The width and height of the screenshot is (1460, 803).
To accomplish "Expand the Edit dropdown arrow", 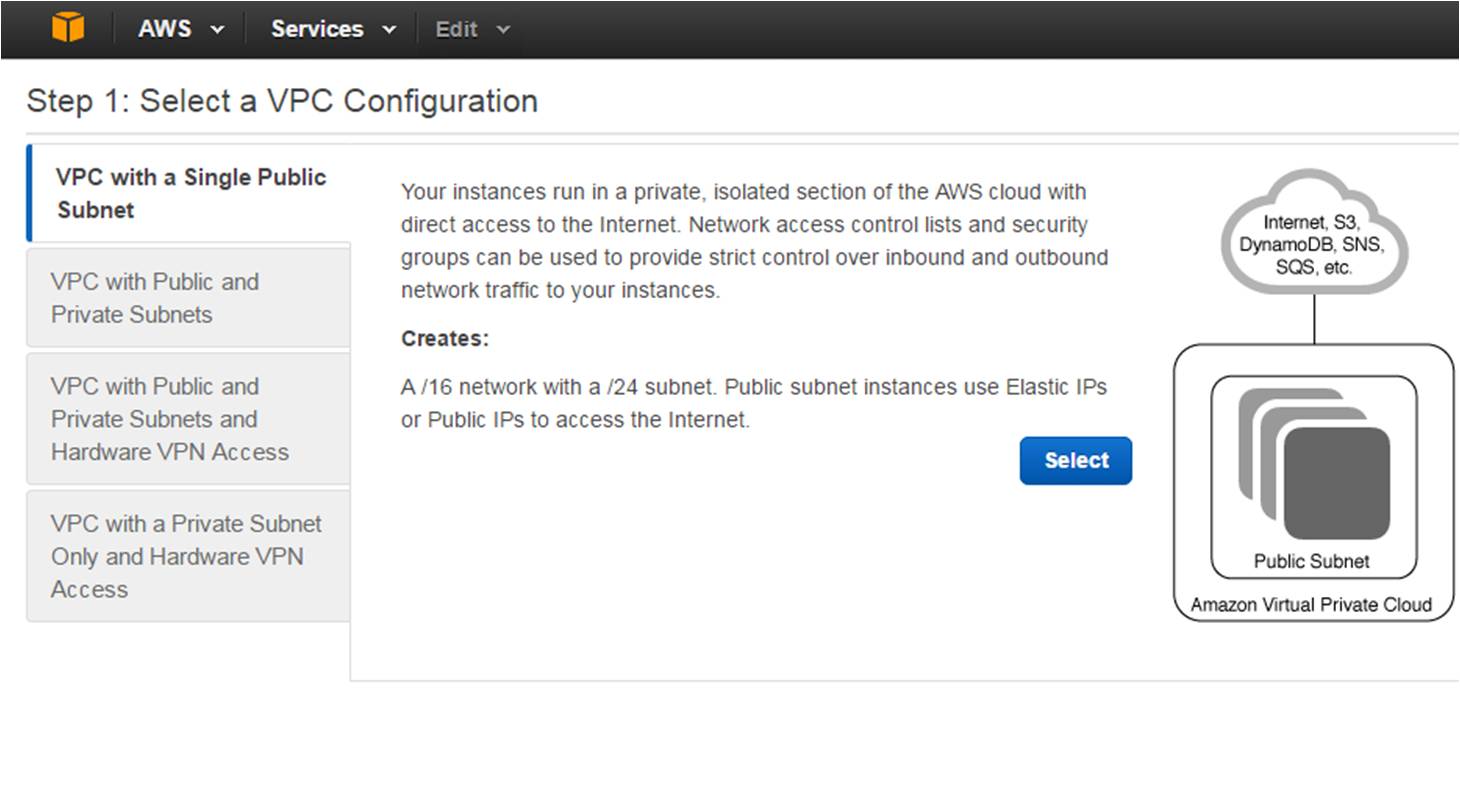I will (503, 30).
